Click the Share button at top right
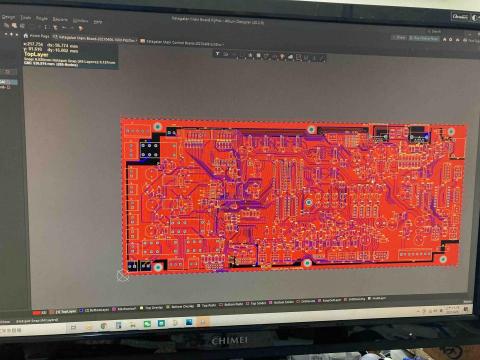Viewport: 480px width, 360px height. (399, 37)
